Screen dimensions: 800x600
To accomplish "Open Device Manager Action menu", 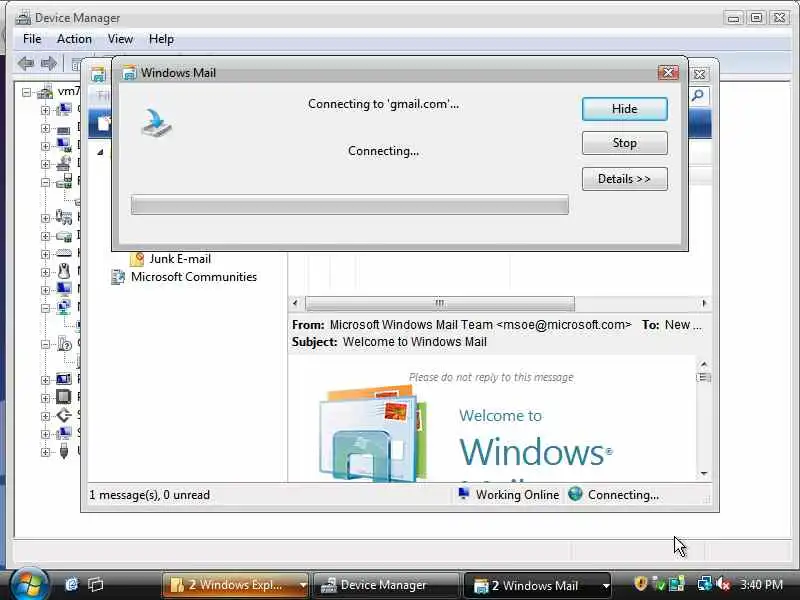I will (74, 39).
